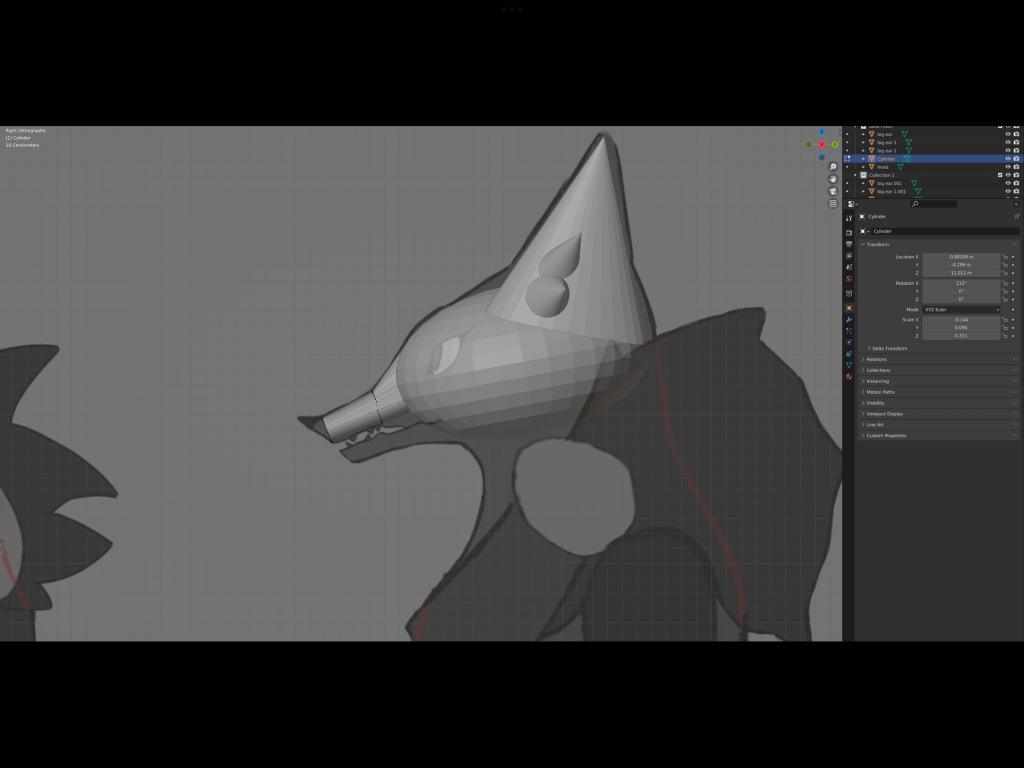1024x768 pixels.
Task: Open the Modifiers wrench properties tab
Action: click(x=849, y=319)
